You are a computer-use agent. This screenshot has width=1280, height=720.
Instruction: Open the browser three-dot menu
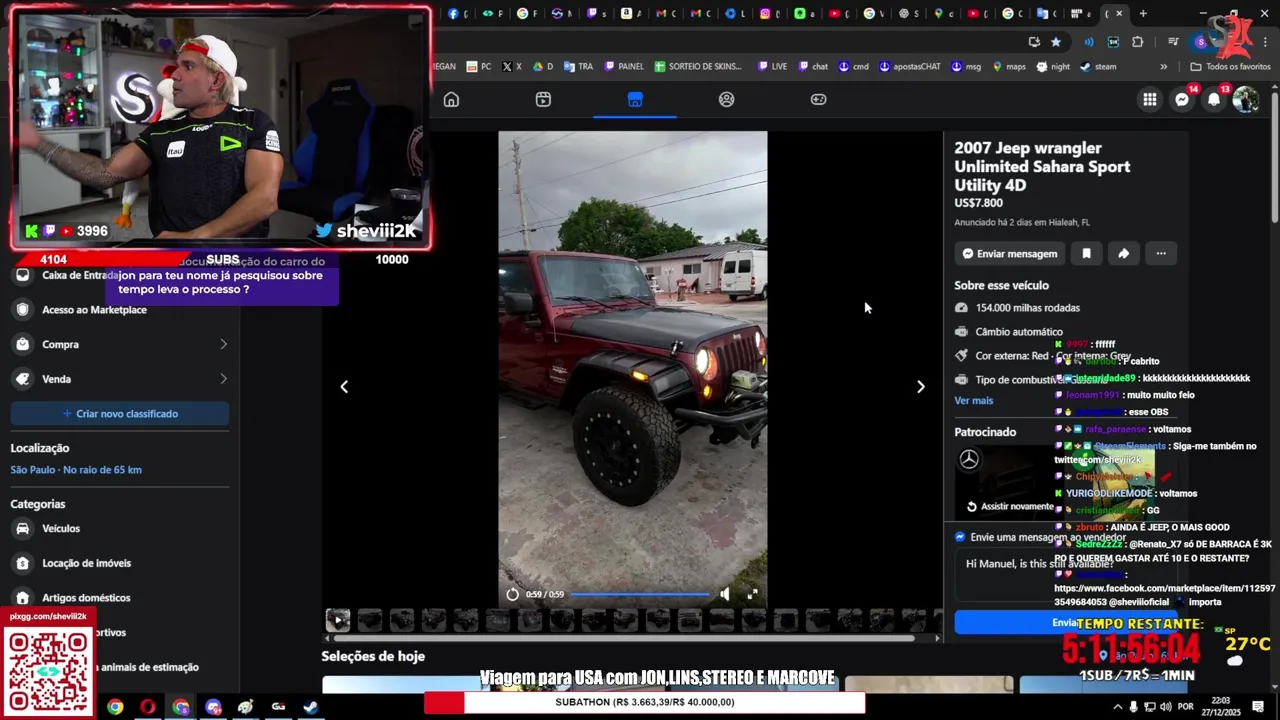click(x=1266, y=41)
